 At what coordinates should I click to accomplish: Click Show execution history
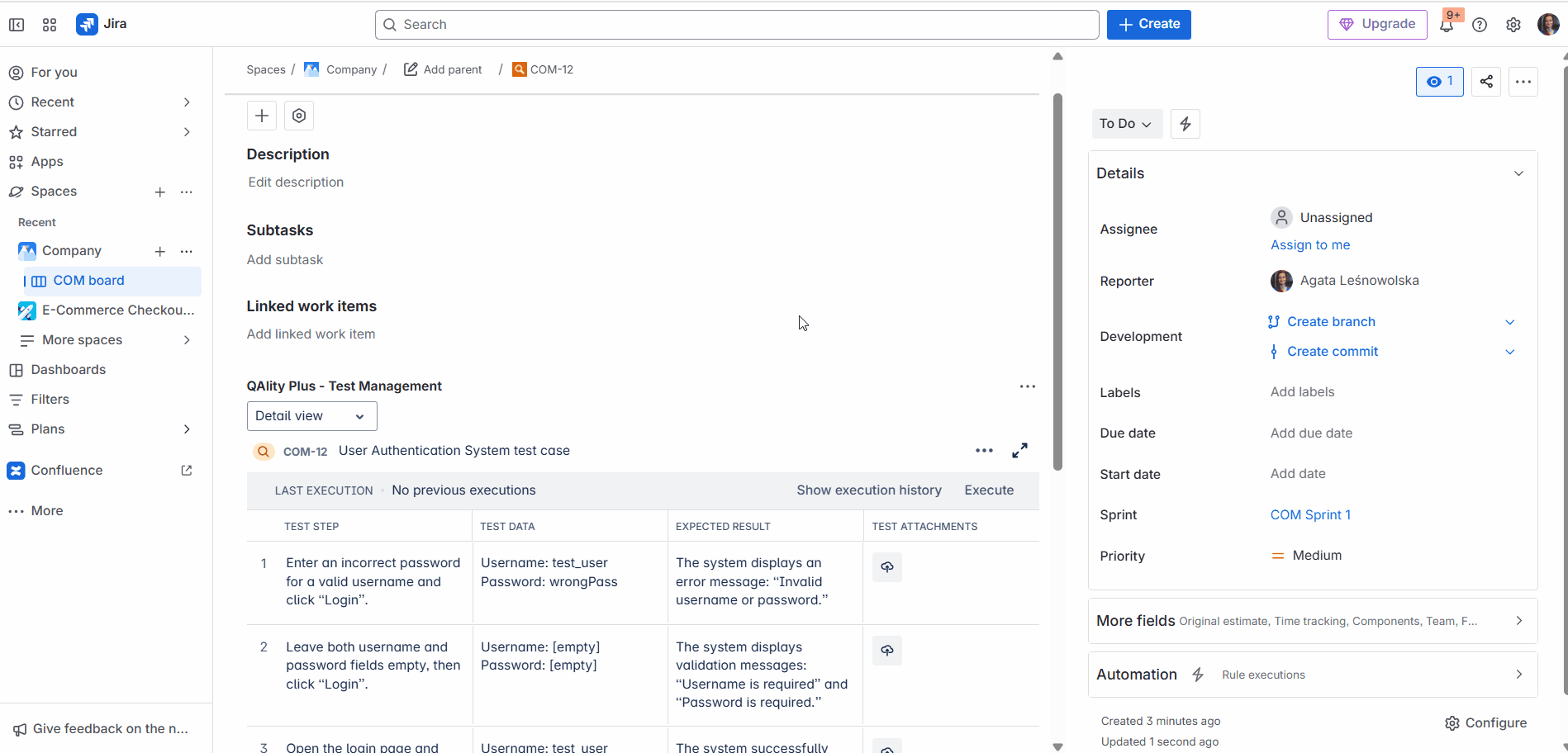(x=869, y=490)
